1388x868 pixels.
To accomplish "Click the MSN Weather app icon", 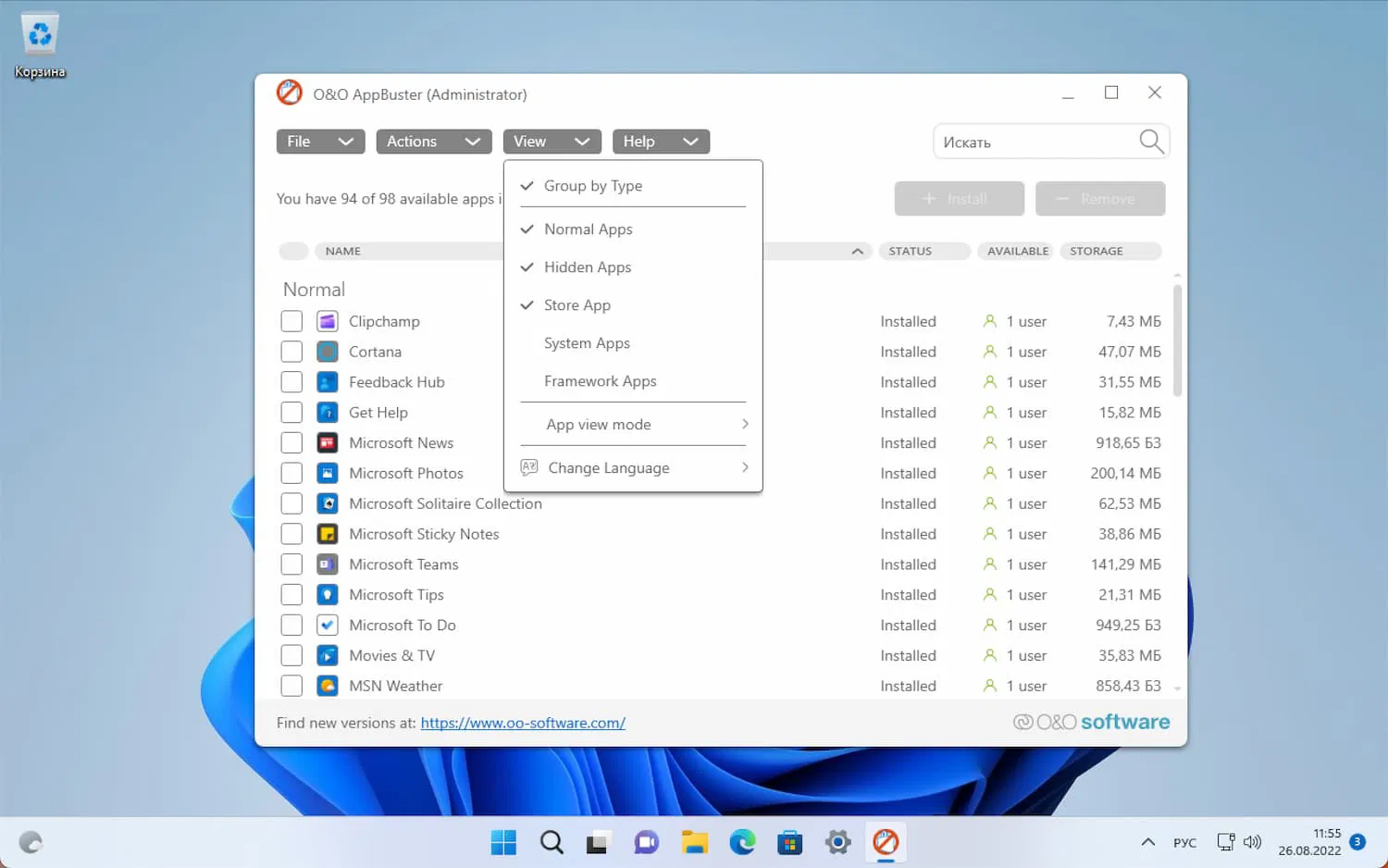I will coord(327,686).
